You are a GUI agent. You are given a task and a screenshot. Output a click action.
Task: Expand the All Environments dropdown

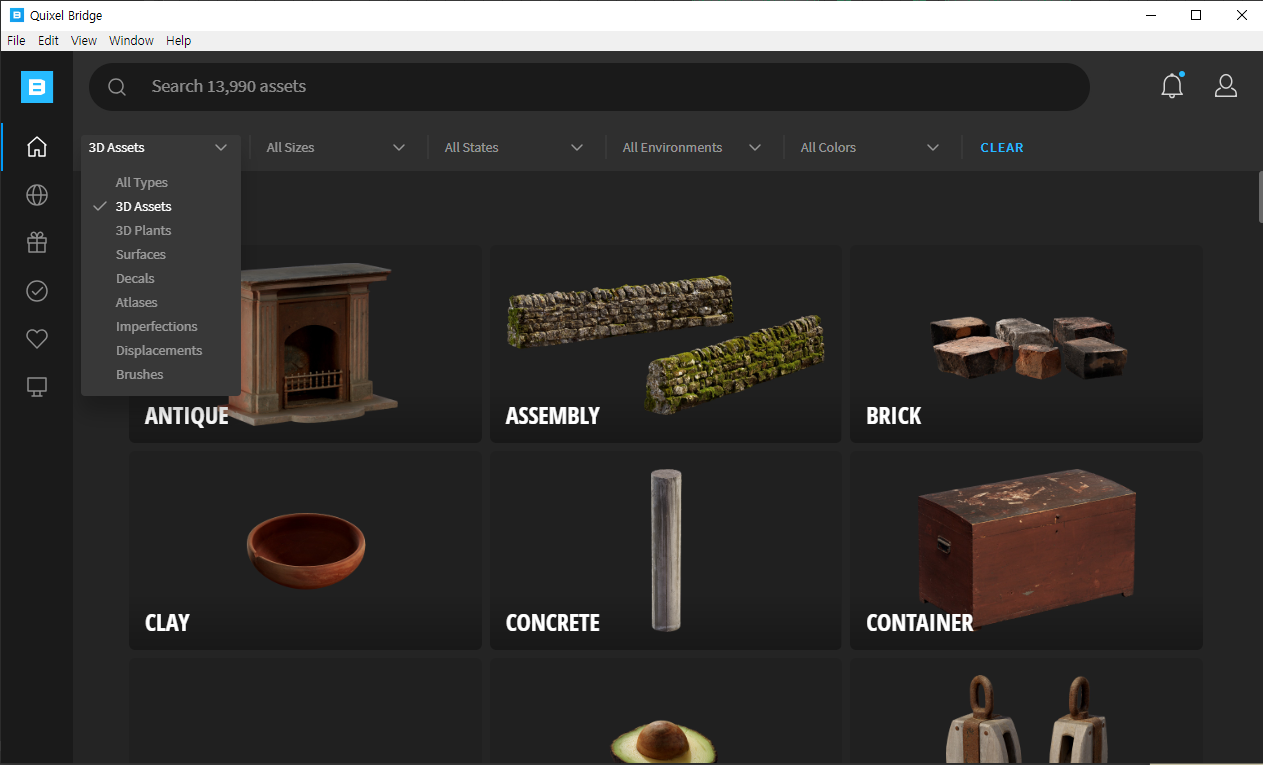(692, 147)
